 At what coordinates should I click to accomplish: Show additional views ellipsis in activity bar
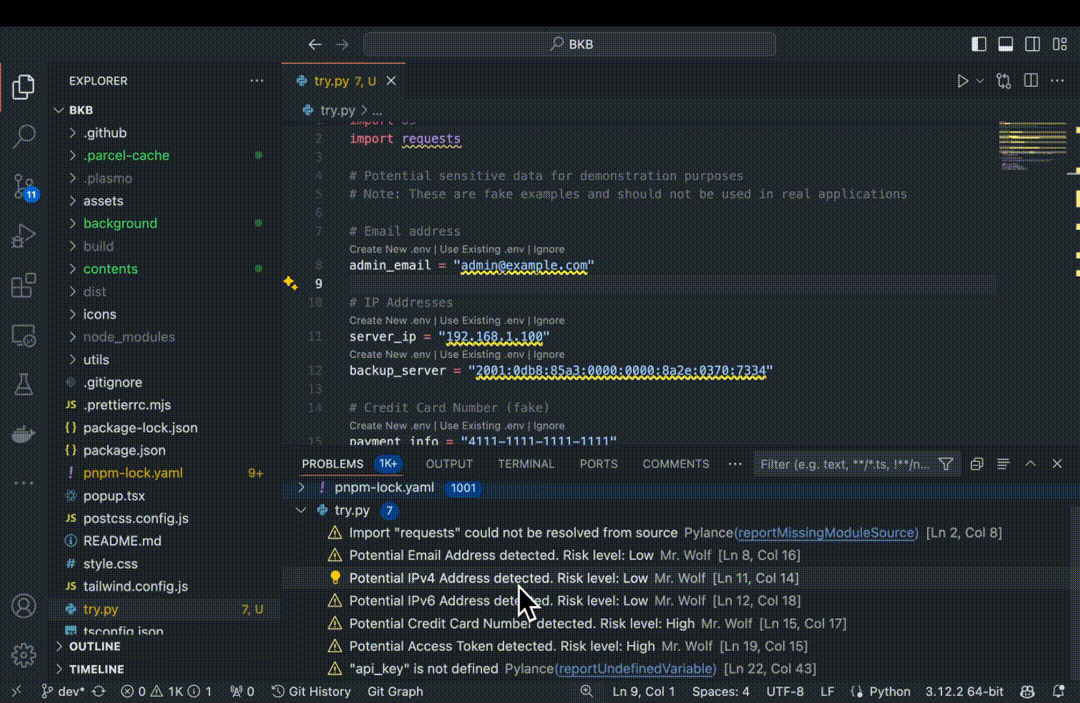tap(23, 483)
